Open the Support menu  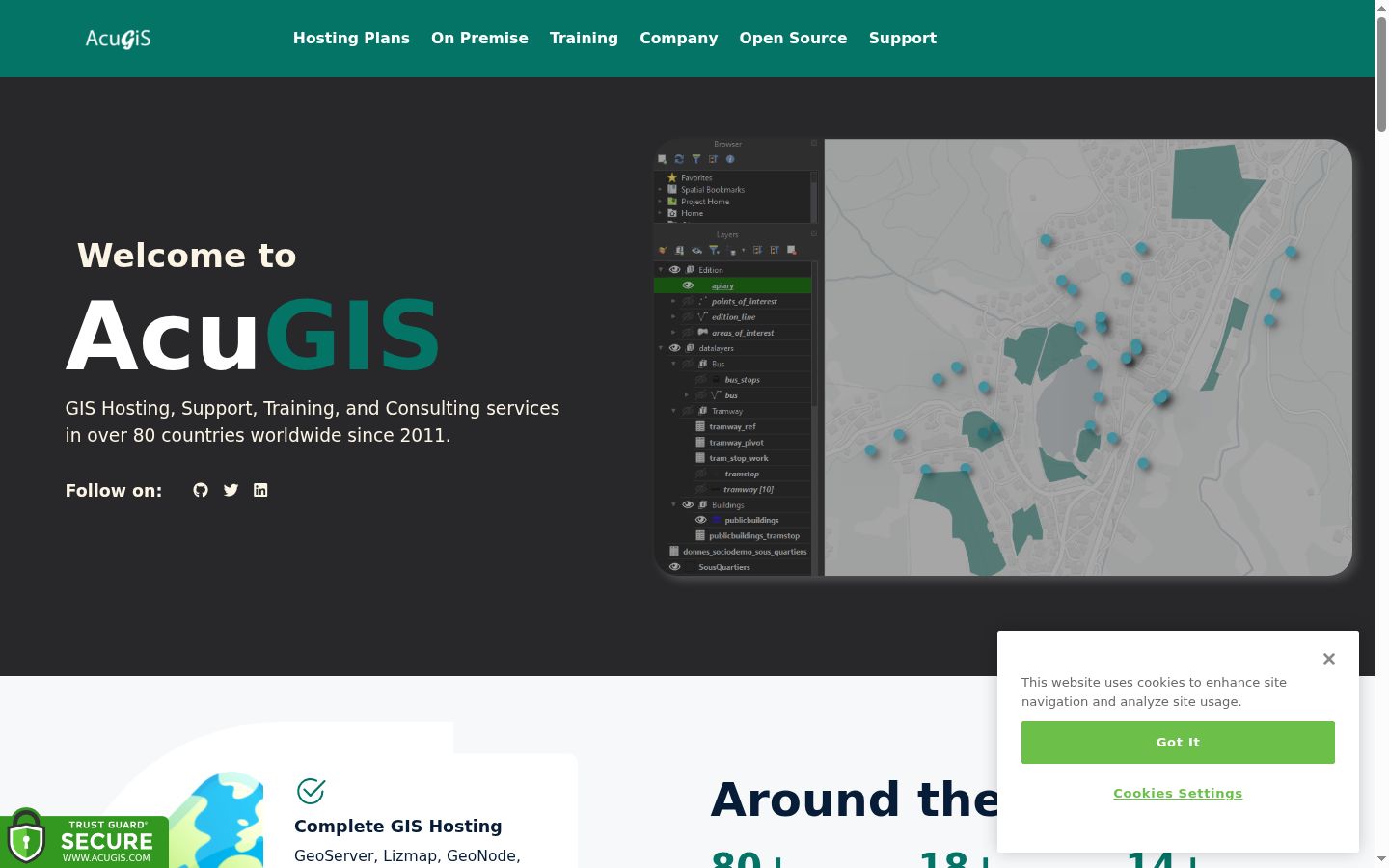click(903, 39)
